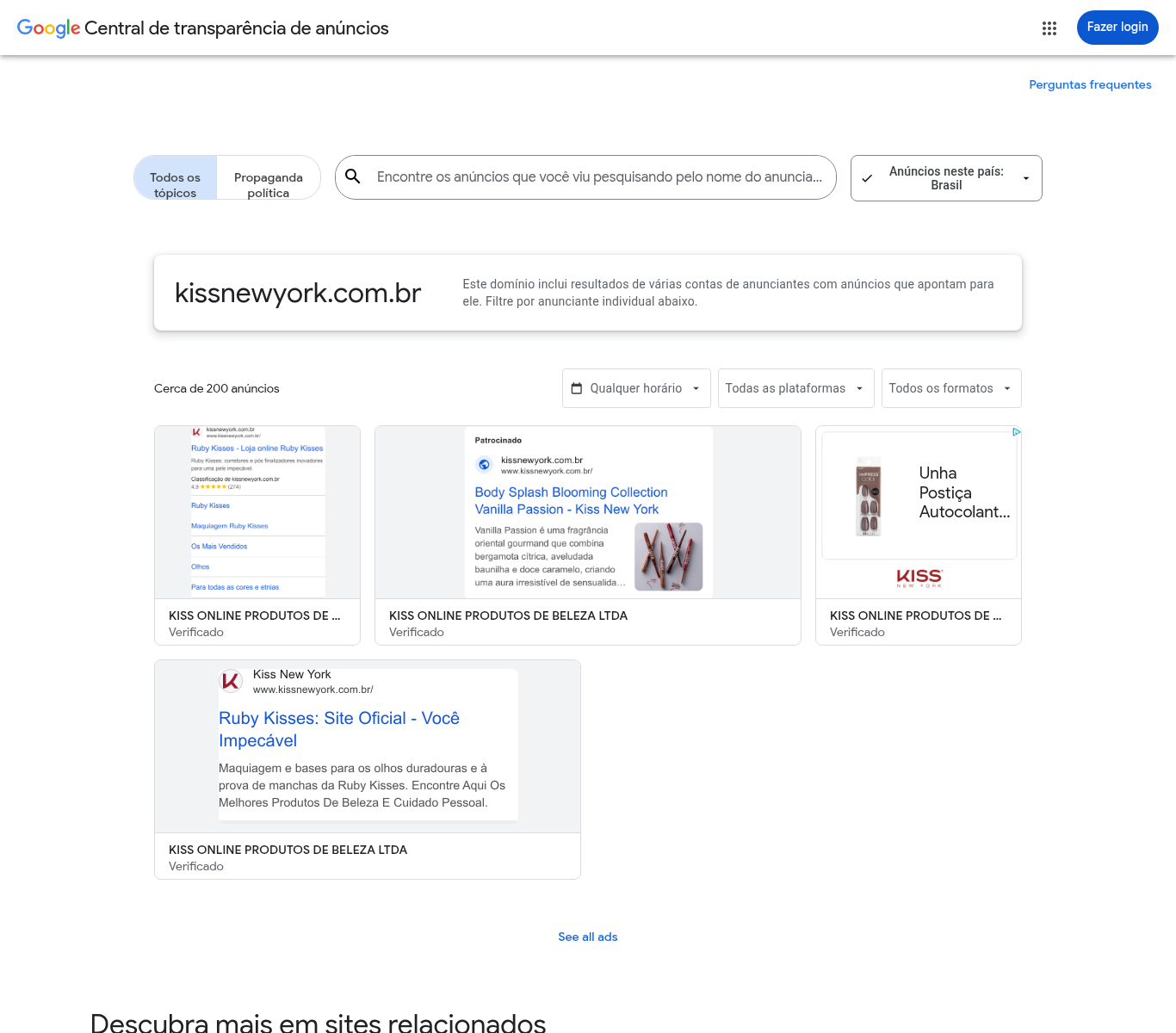This screenshot has height=1033, width=1176.
Task: Open the Anúncios neste país Brasil dropdown
Action: coord(946,178)
